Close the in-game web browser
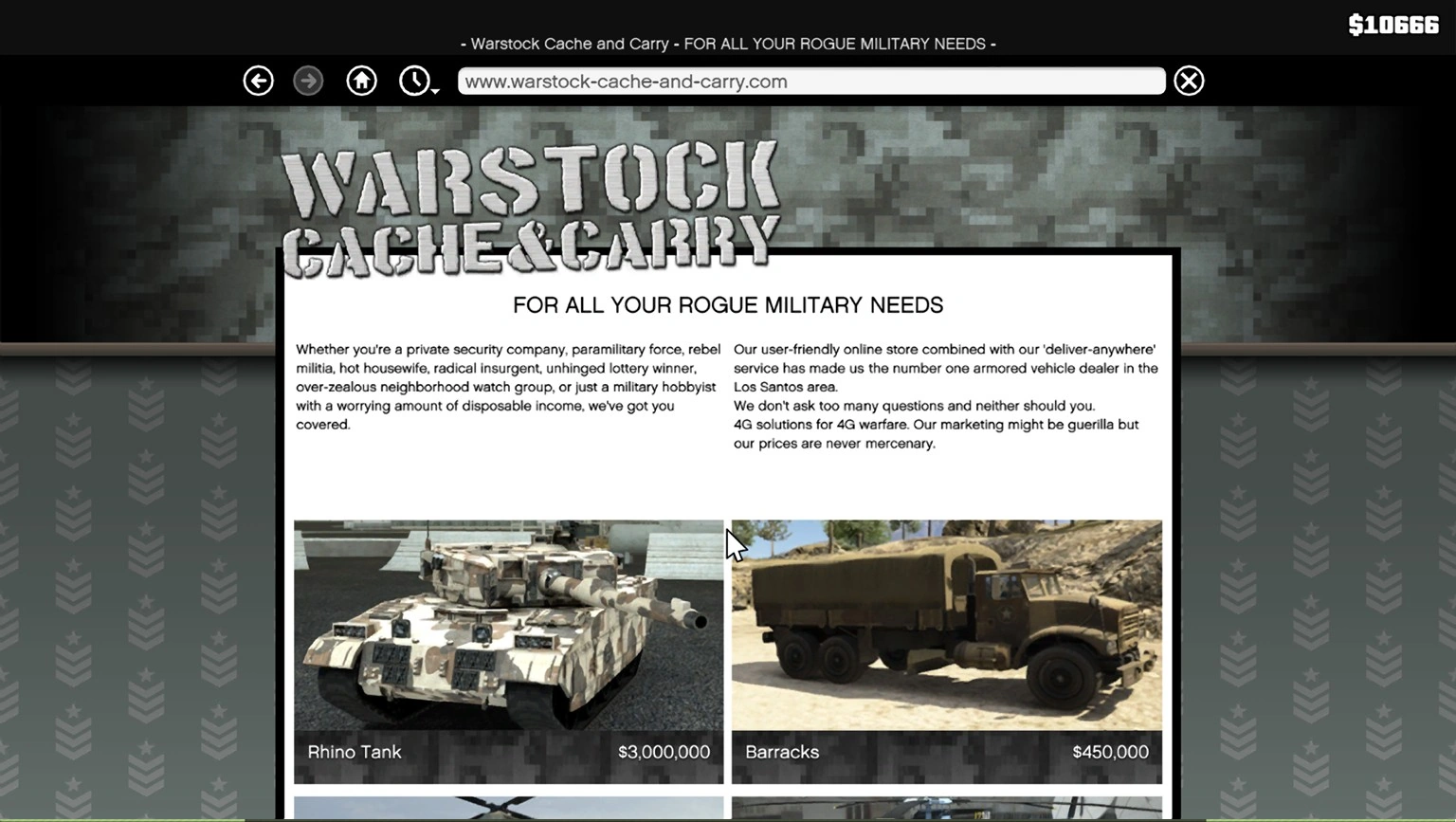The image size is (1456, 822). 1189,81
